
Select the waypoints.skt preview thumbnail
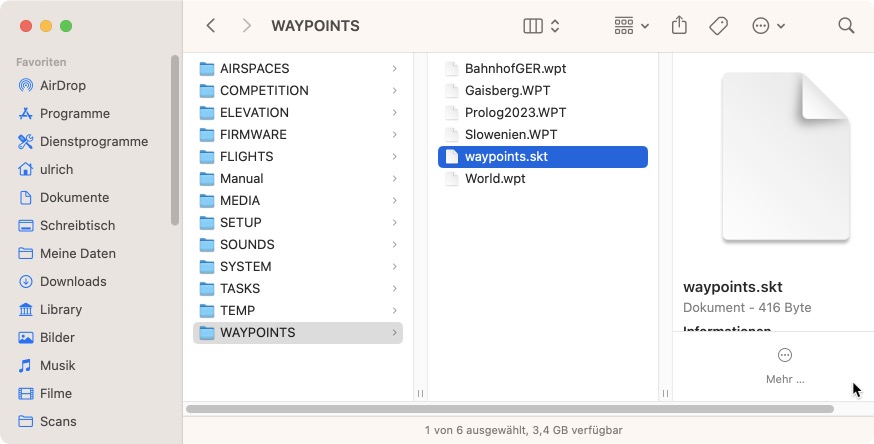[x=785, y=157]
